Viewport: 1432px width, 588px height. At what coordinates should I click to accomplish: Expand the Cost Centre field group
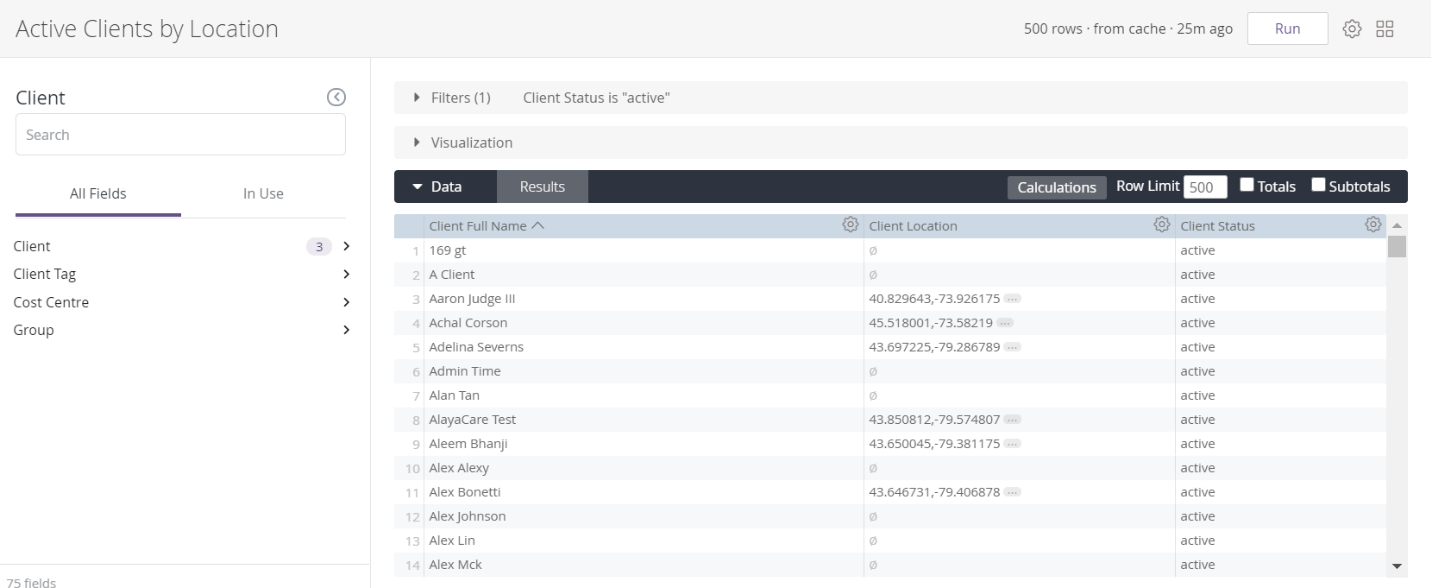tap(346, 302)
